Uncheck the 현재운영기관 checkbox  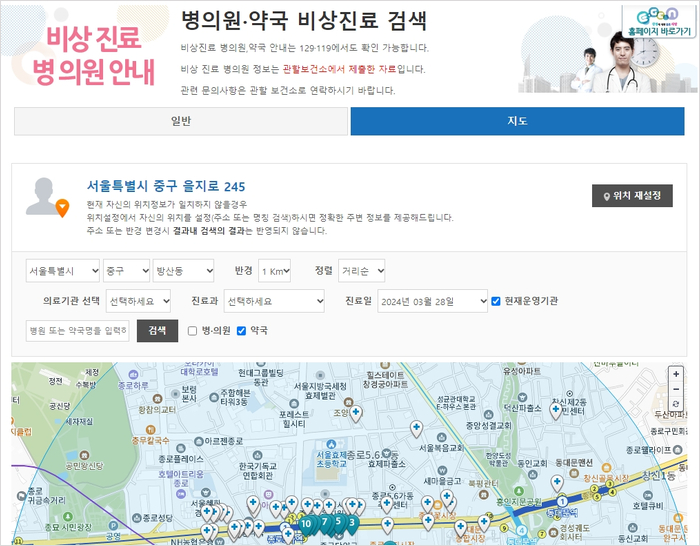[x=496, y=301]
